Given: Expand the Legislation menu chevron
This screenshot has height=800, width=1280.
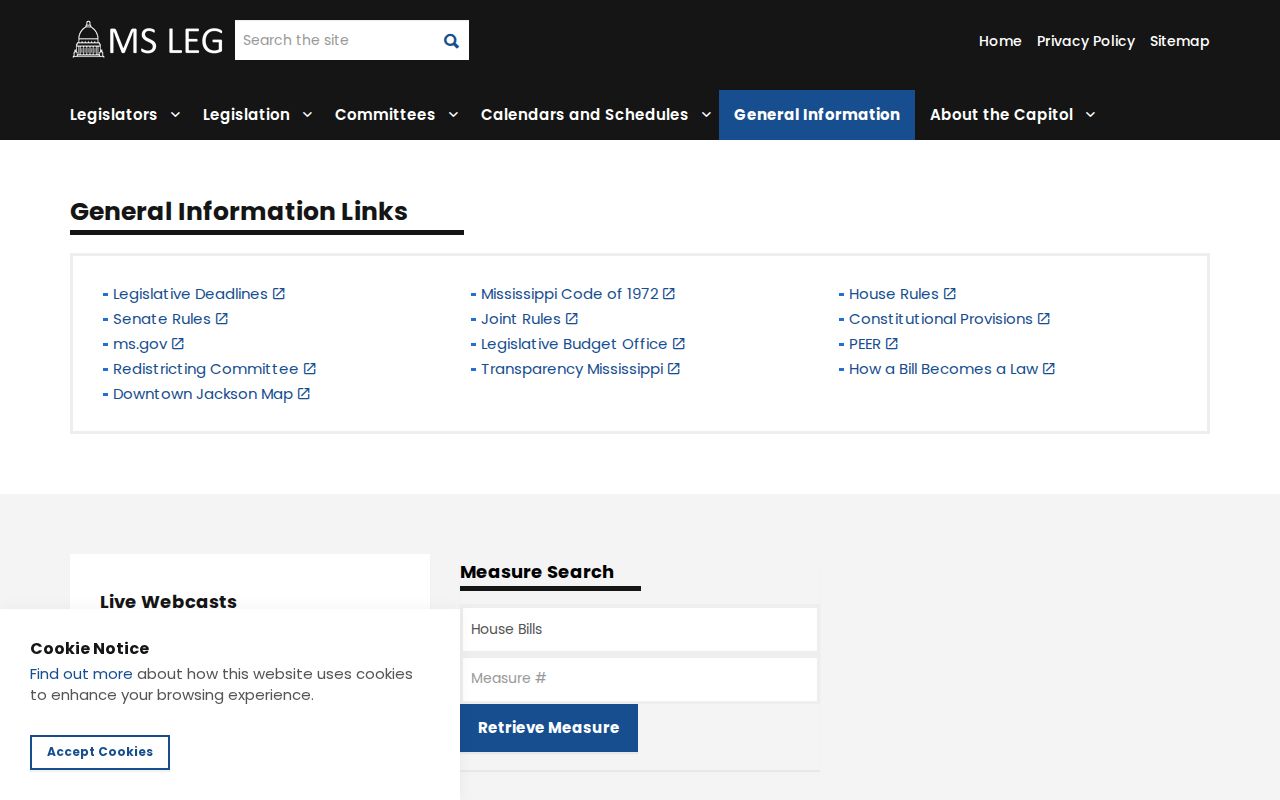Looking at the screenshot, I should pos(307,115).
